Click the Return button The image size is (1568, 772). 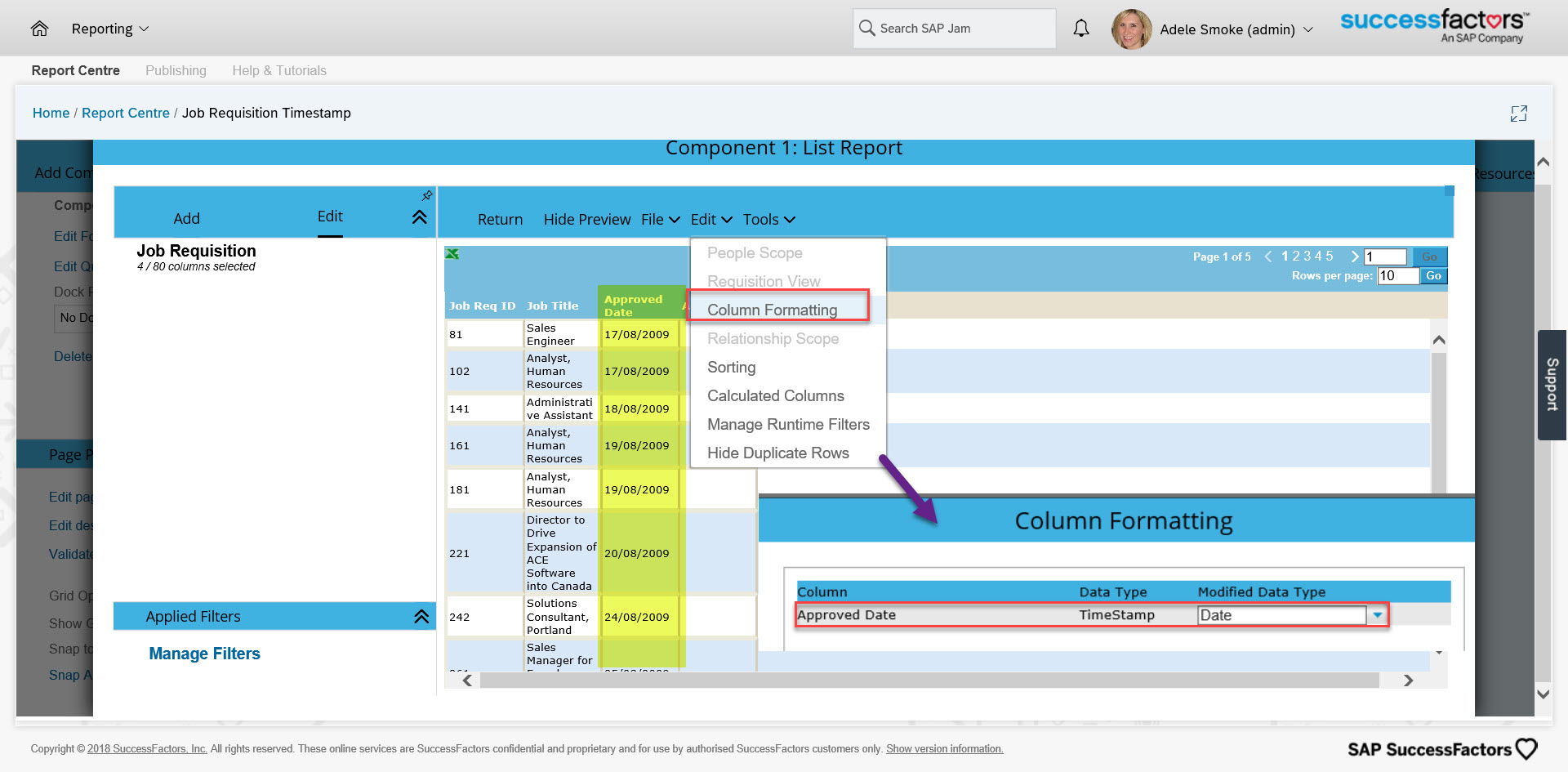tap(500, 220)
